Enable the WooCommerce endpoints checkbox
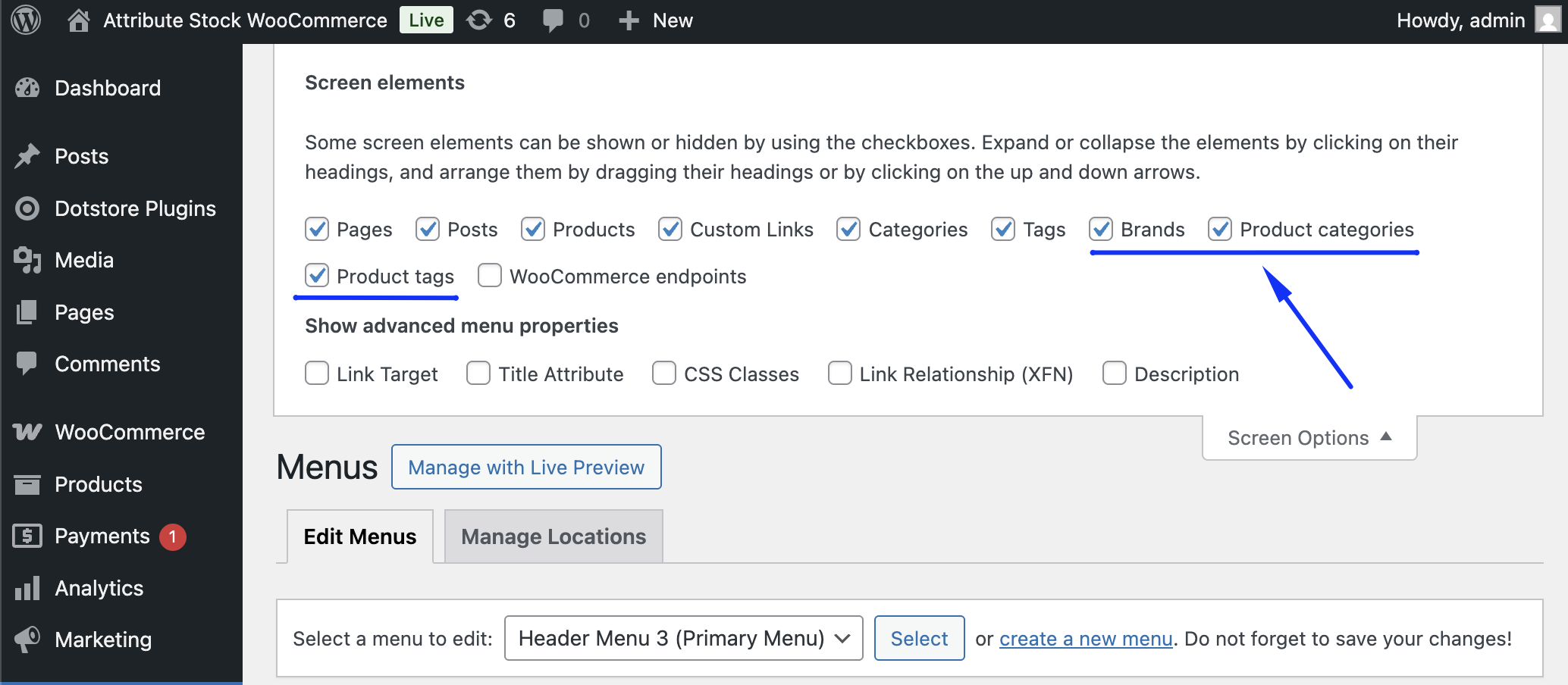Image resolution: width=1568 pixels, height=685 pixels. coord(490,276)
